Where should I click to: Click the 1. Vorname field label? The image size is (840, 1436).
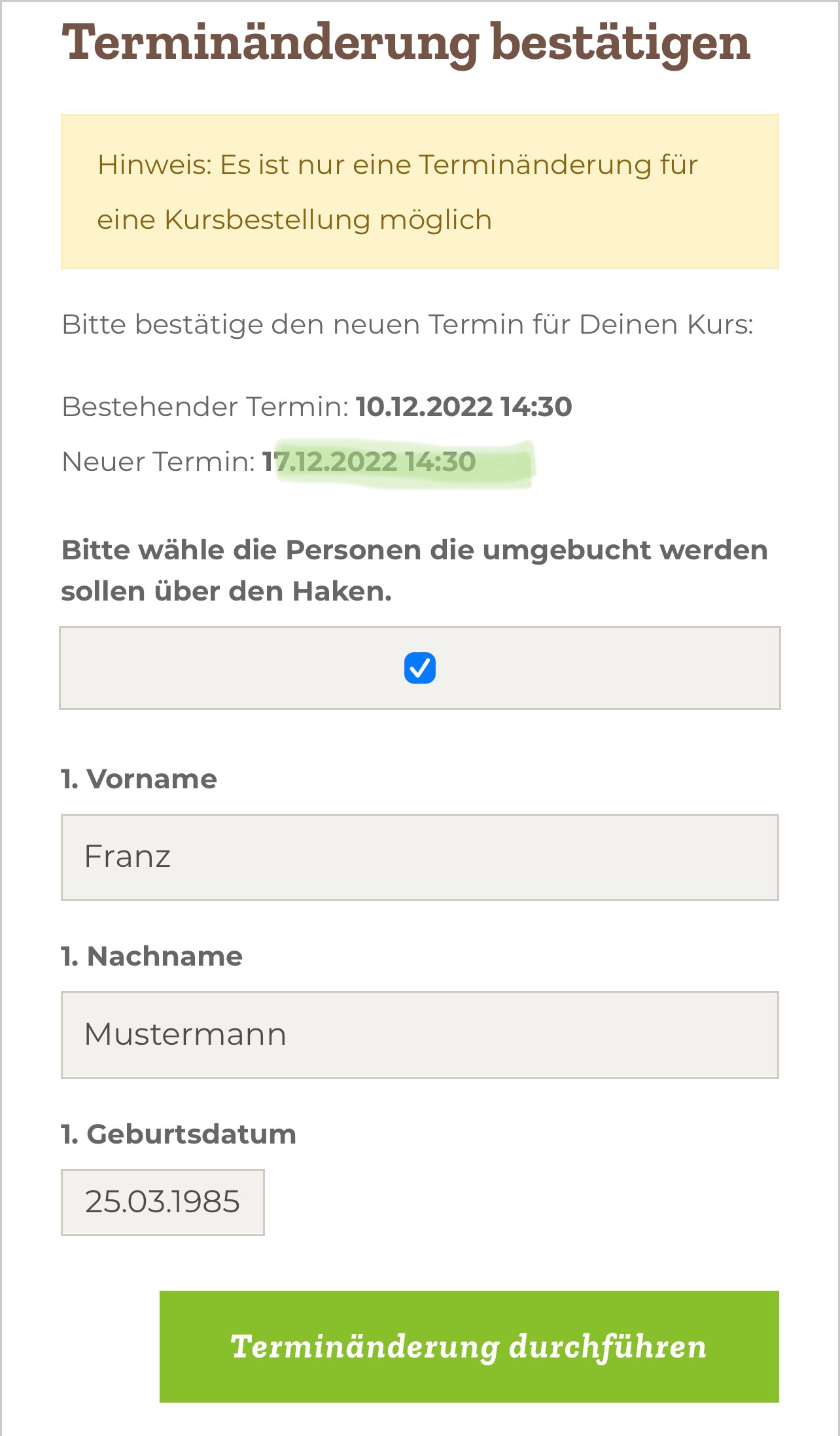(x=139, y=778)
